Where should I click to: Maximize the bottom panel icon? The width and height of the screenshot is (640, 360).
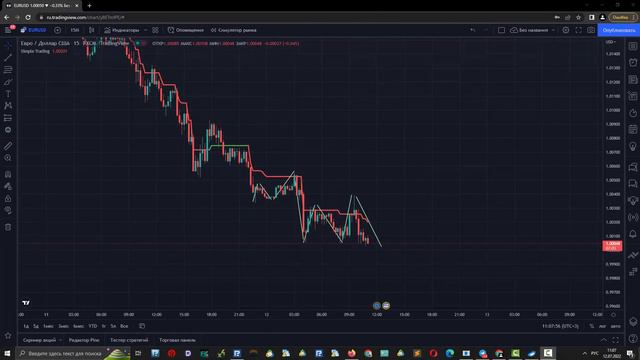point(616,340)
